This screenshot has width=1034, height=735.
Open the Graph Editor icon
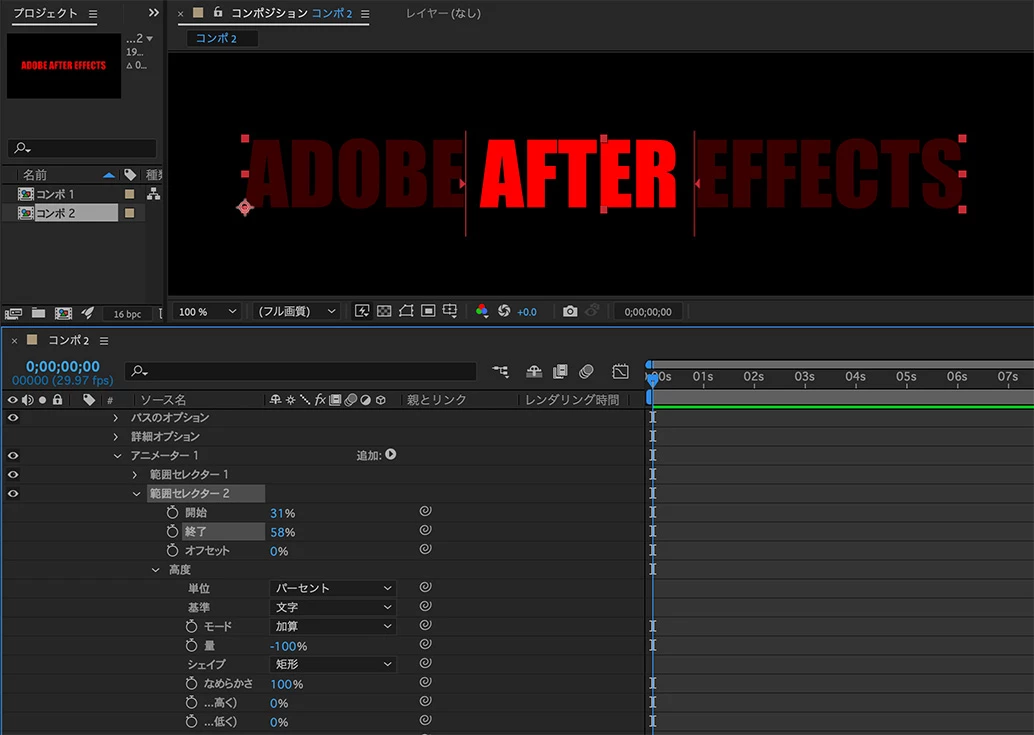[x=620, y=372]
